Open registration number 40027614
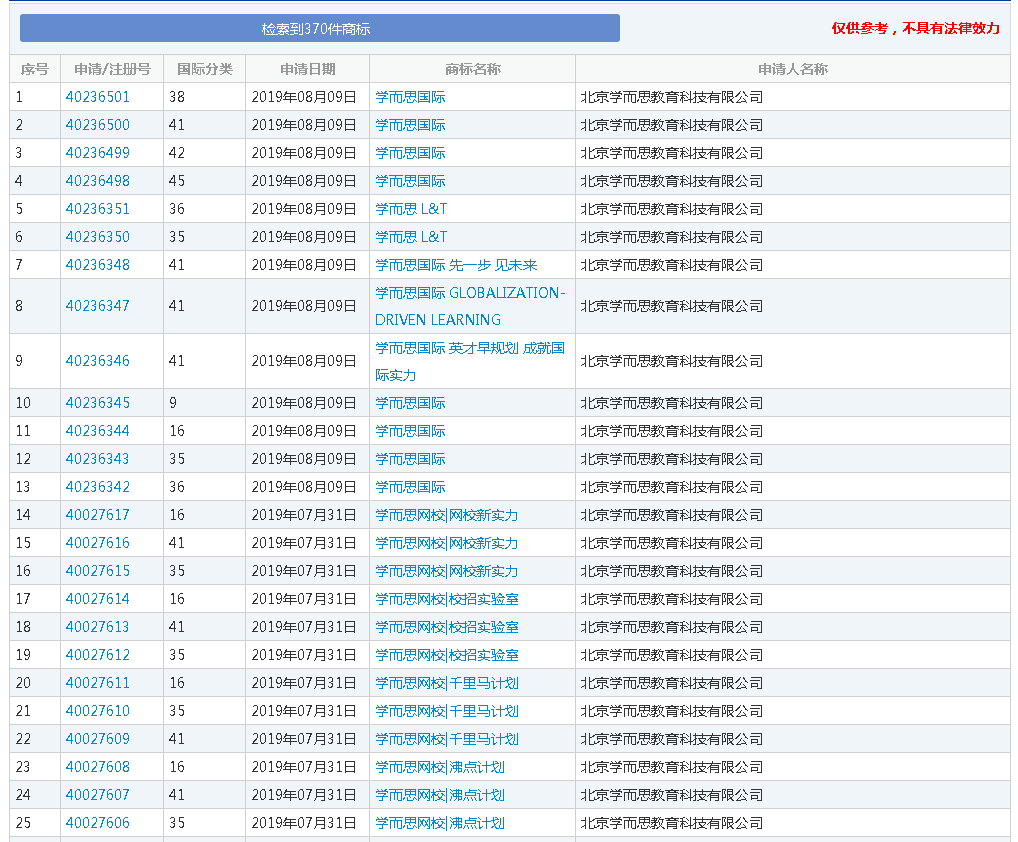 point(97,599)
